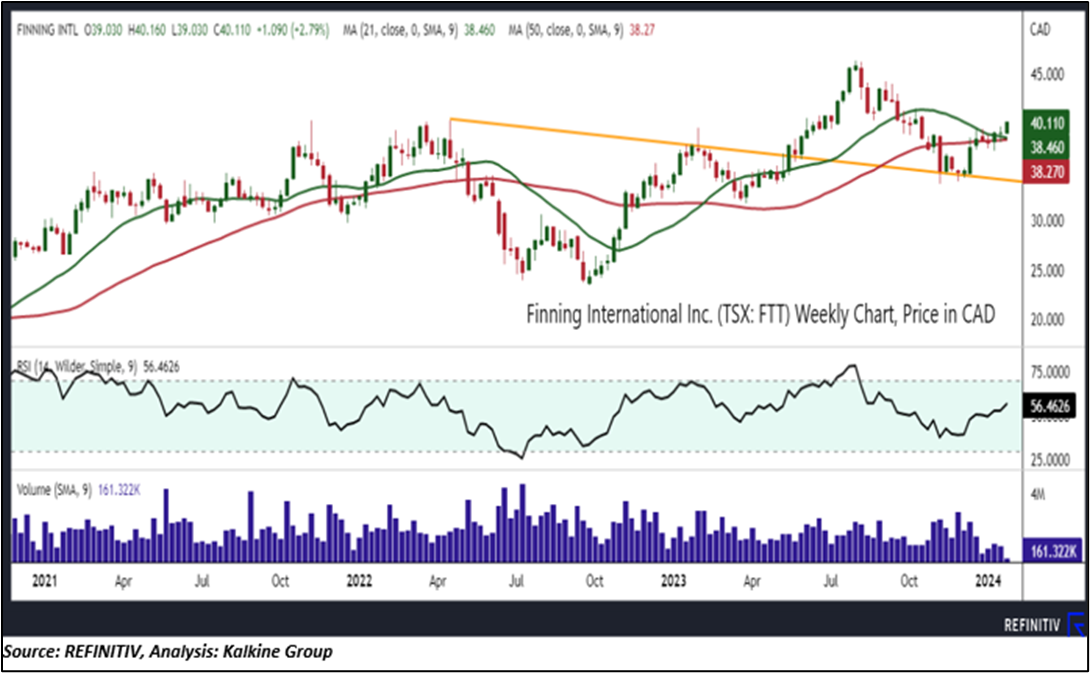The image size is (1090, 673).
Task: Click the 2021 time axis label
Action: click(x=45, y=581)
